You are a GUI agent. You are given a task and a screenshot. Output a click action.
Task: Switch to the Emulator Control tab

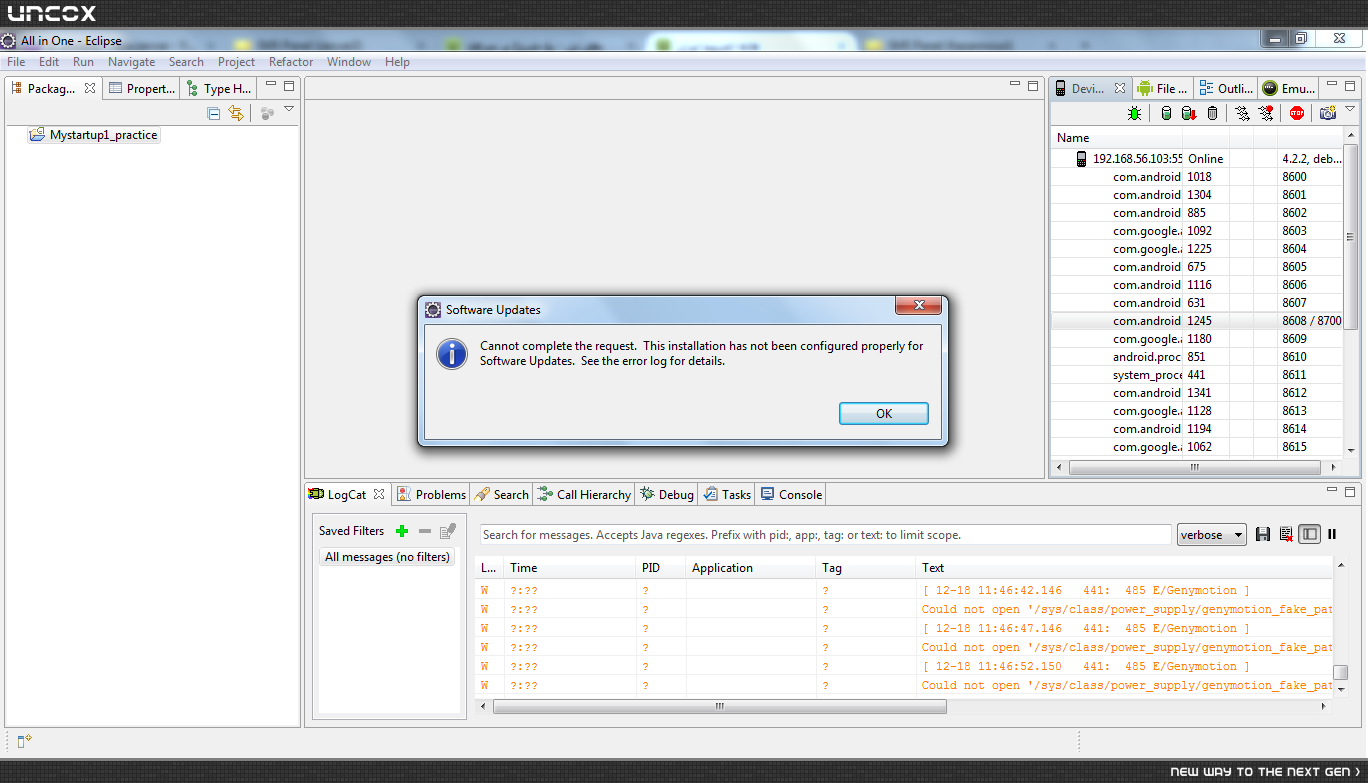coord(1289,88)
